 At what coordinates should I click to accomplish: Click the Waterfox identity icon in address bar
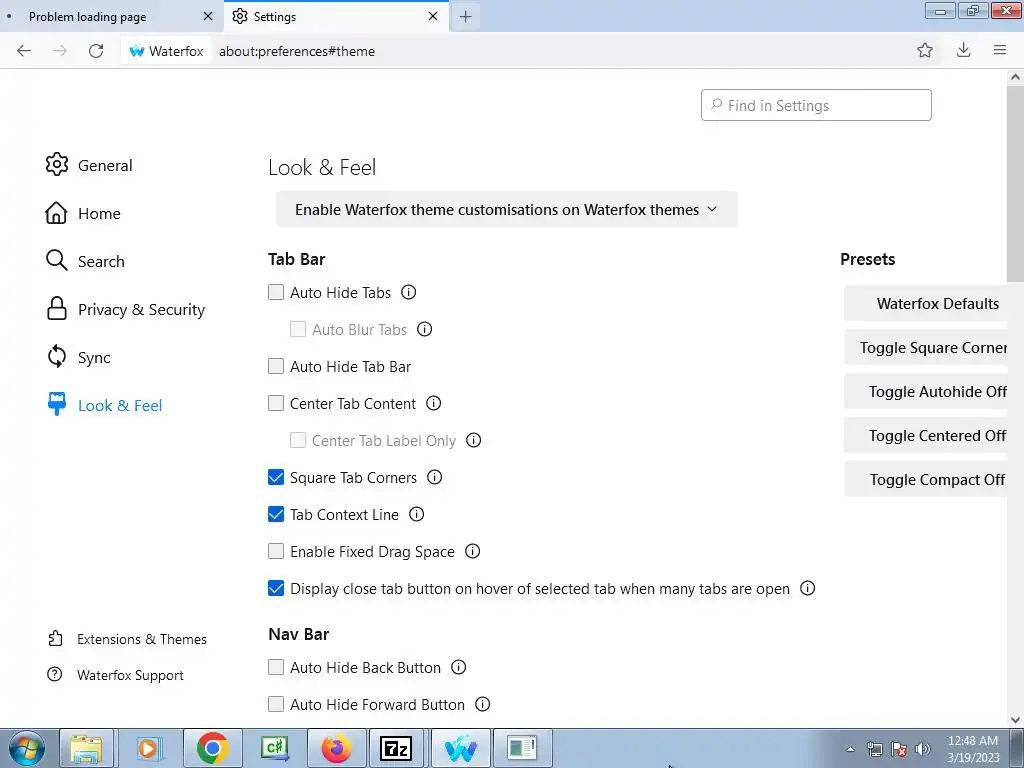pos(167,51)
